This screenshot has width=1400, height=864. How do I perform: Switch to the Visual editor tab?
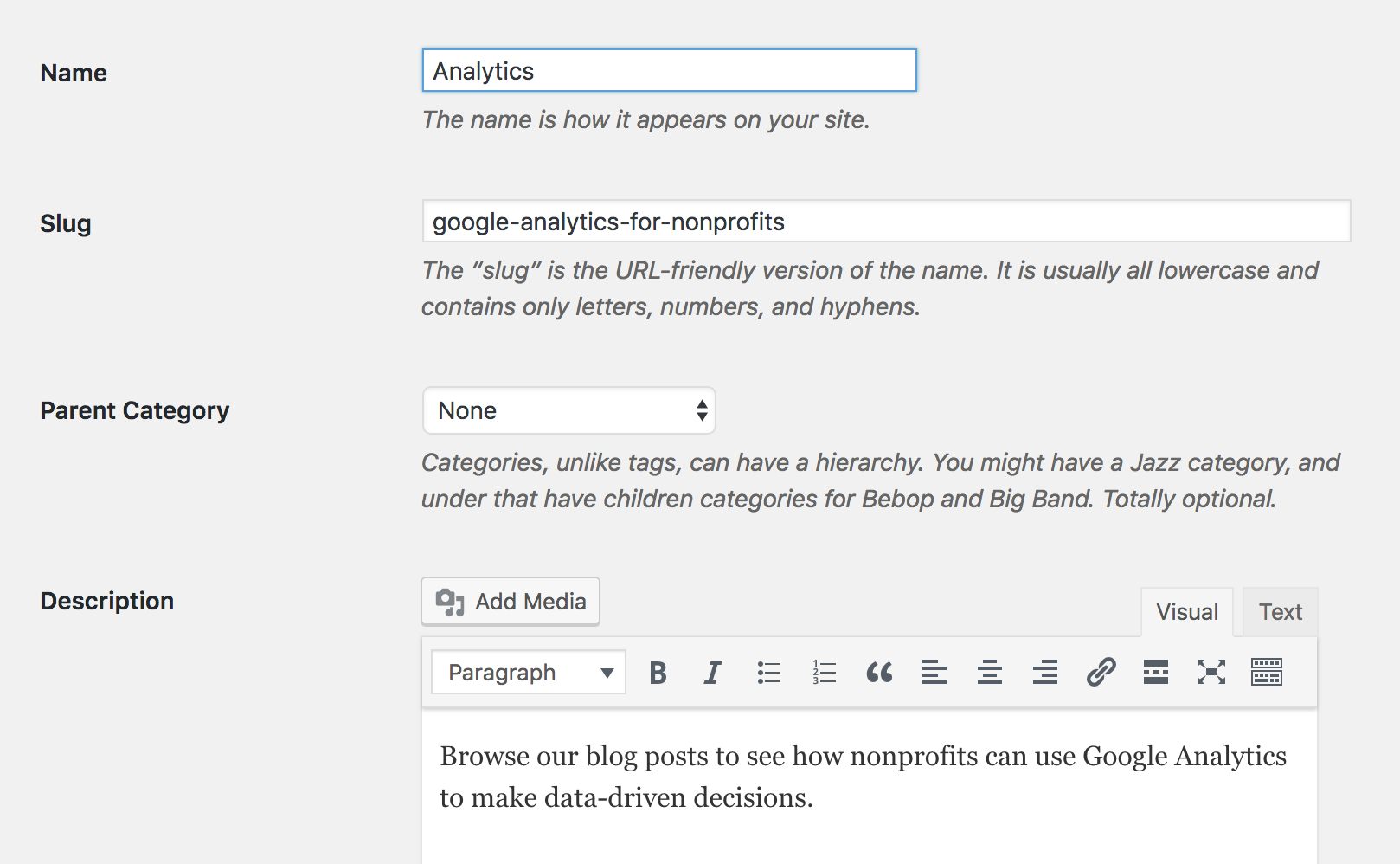click(x=1187, y=612)
